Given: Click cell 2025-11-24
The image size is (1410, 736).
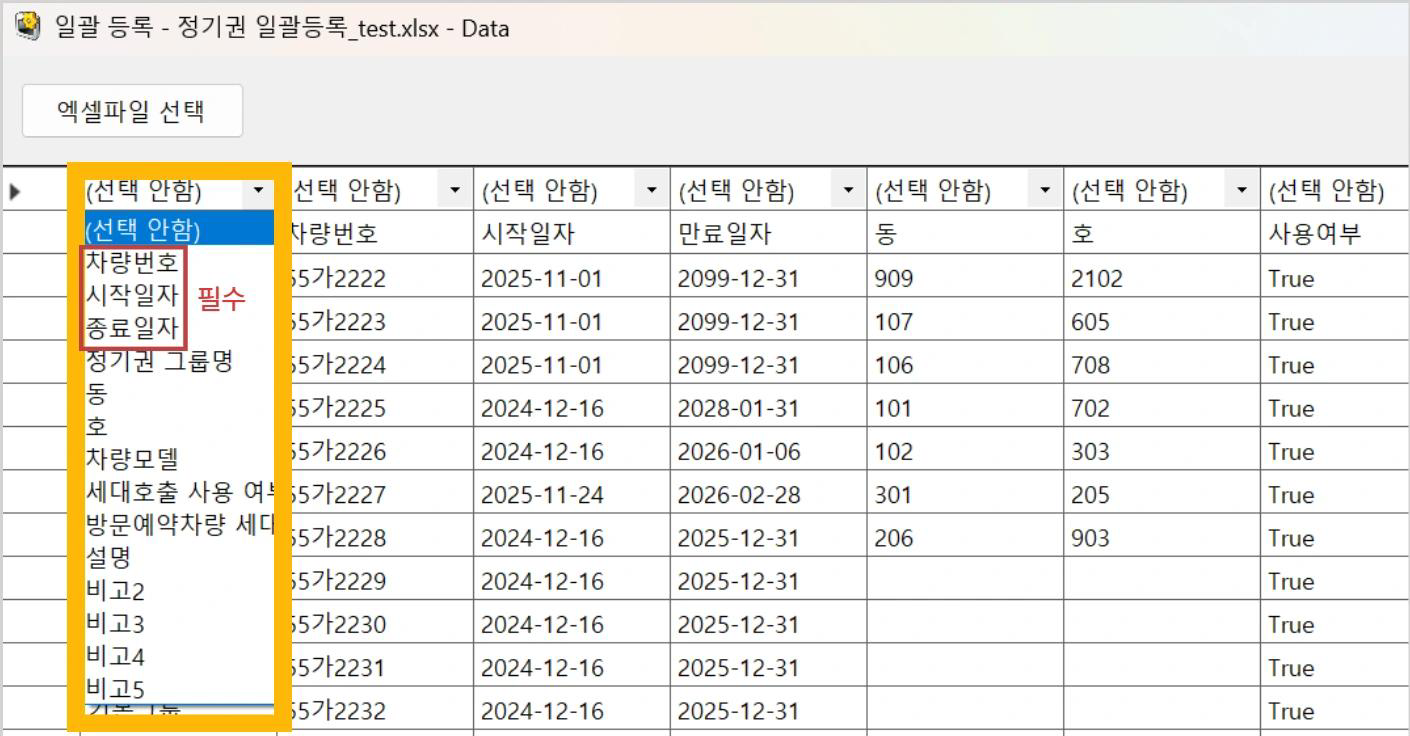Looking at the screenshot, I should (x=572, y=494).
